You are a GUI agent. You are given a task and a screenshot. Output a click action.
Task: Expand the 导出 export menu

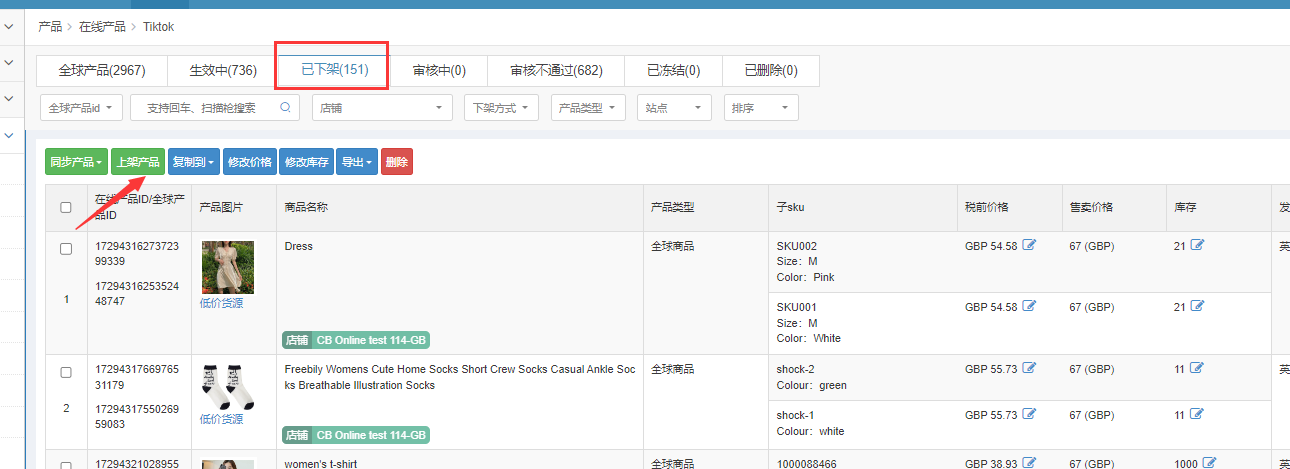(357, 162)
